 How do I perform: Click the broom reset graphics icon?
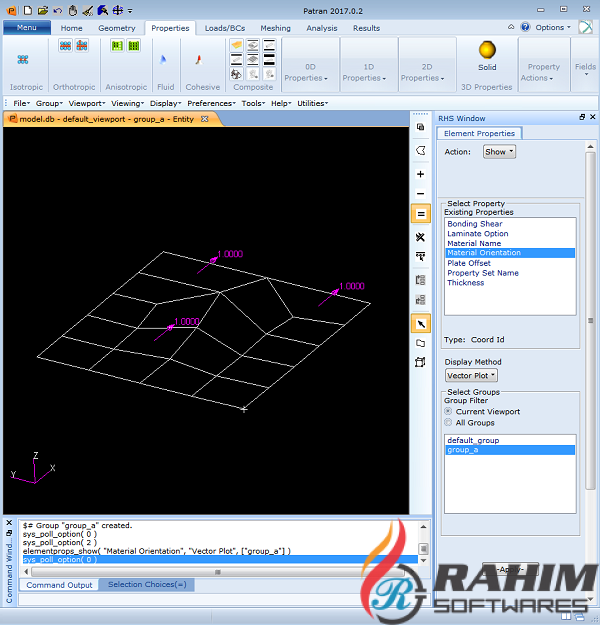pos(88,11)
